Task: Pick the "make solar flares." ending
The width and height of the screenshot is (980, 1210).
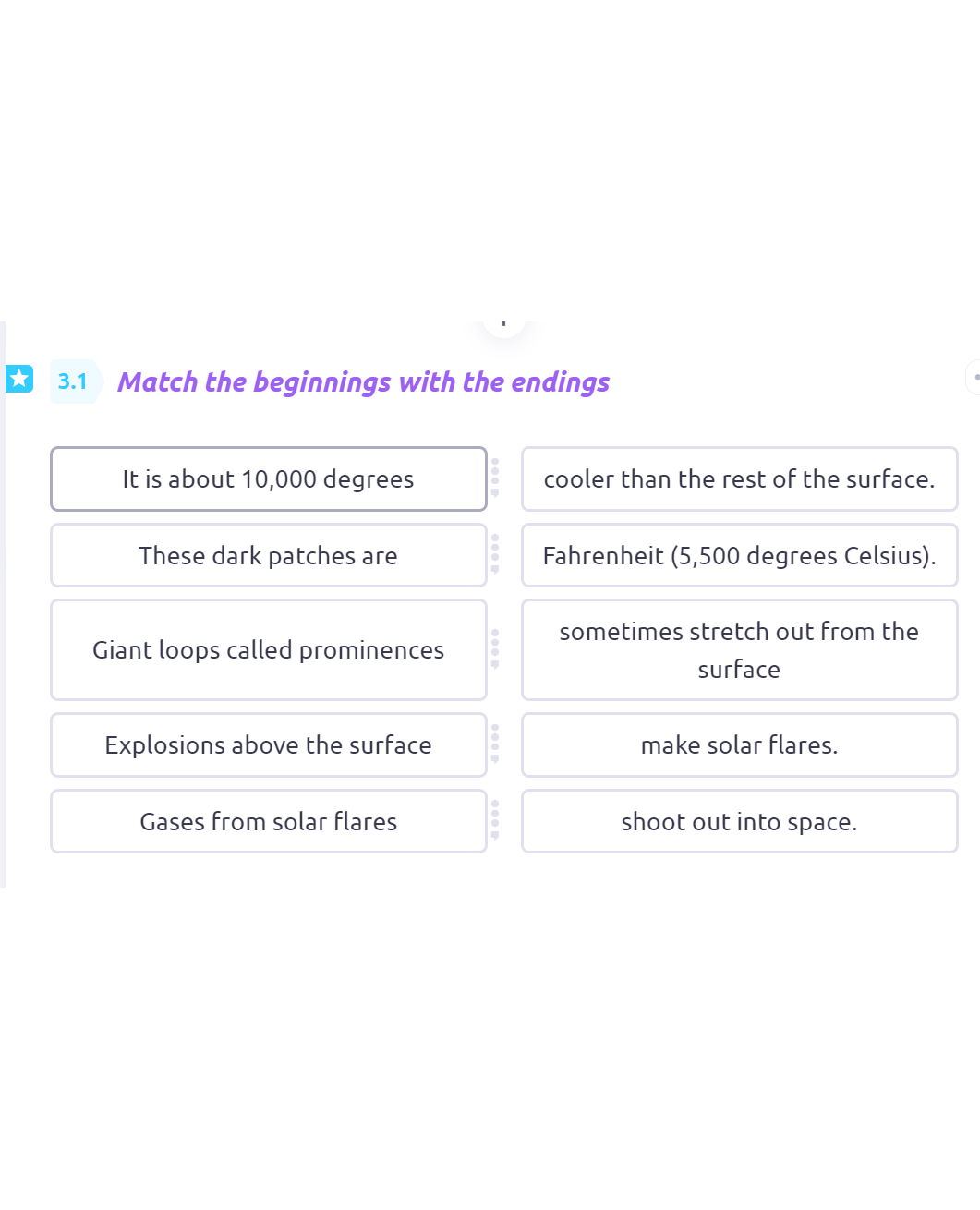Action: point(740,745)
